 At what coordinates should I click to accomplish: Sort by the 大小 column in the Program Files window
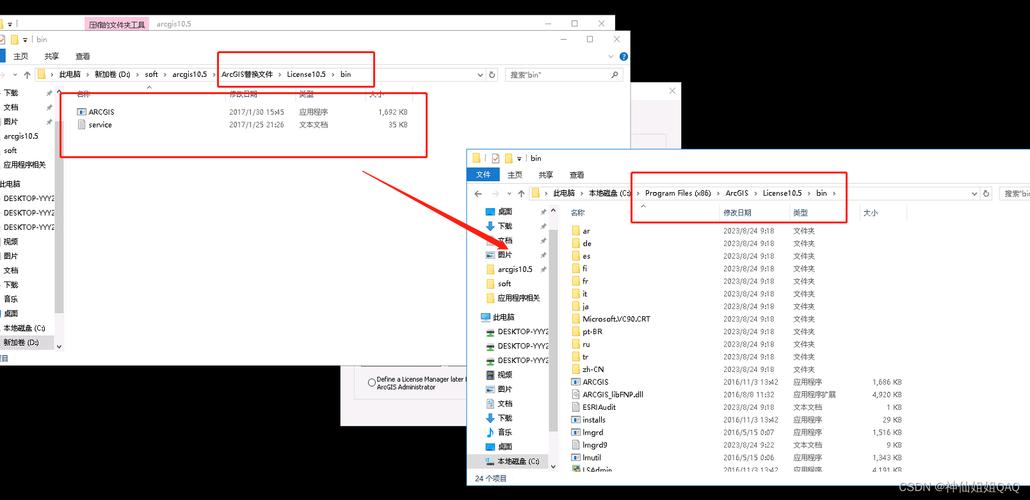pos(870,213)
